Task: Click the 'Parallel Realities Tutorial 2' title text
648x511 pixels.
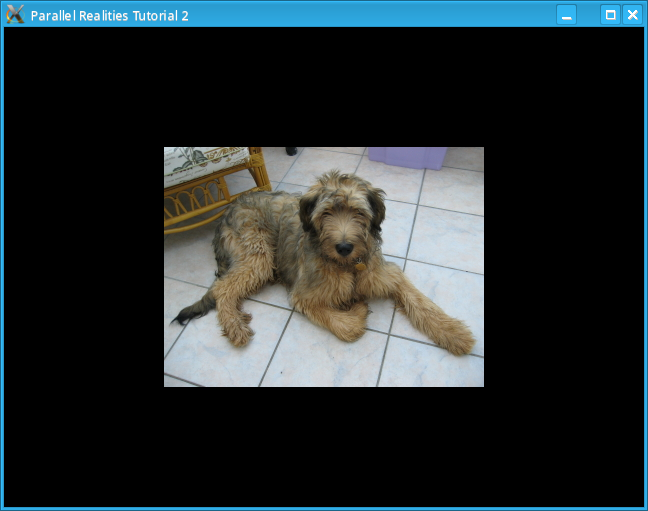Action: (x=110, y=16)
